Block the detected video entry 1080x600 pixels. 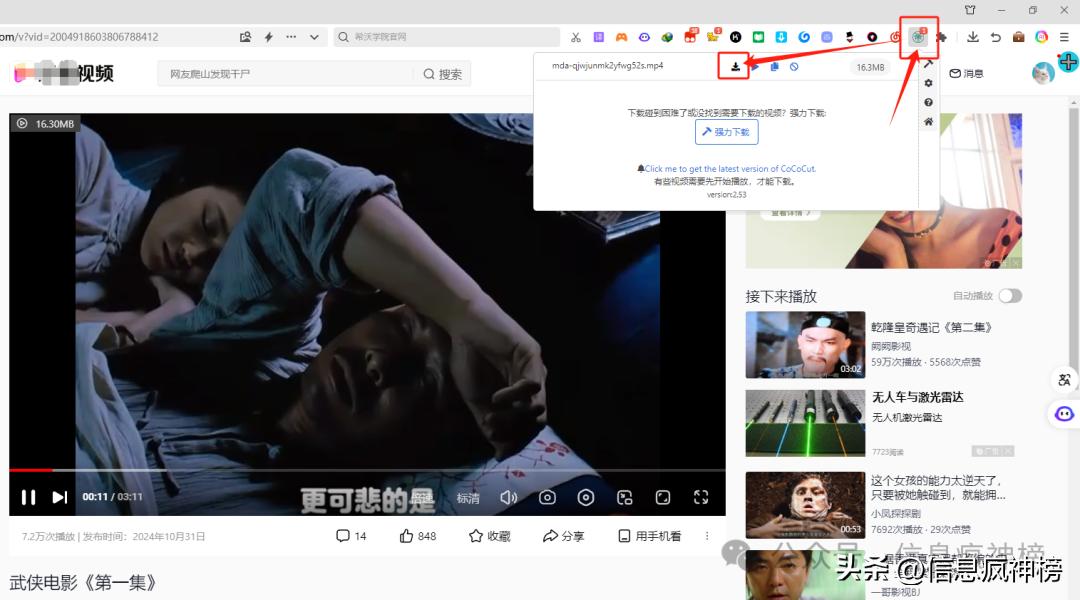coord(794,67)
